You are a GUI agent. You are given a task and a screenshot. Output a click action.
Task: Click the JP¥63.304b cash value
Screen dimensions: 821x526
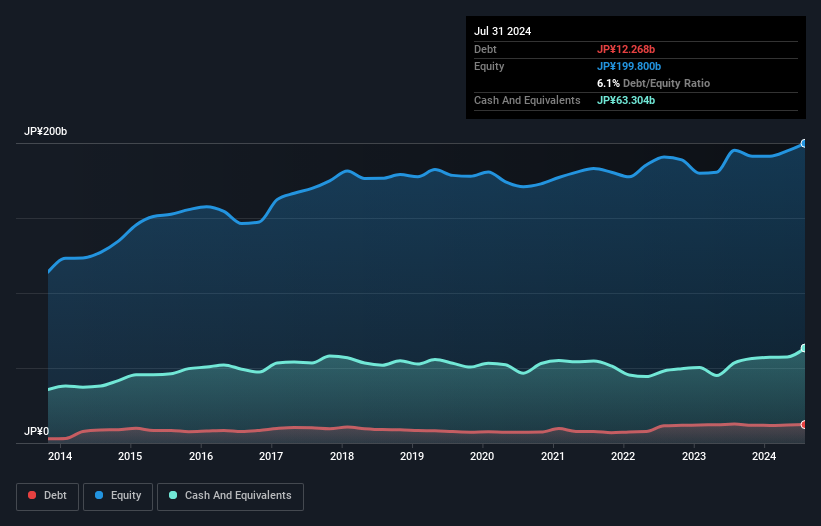click(x=626, y=100)
